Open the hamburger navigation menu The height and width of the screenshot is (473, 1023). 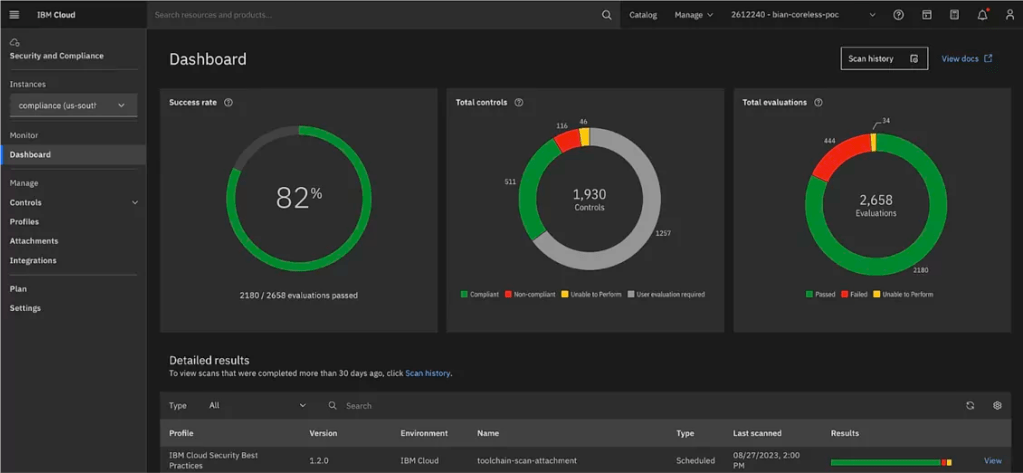[x=14, y=15]
